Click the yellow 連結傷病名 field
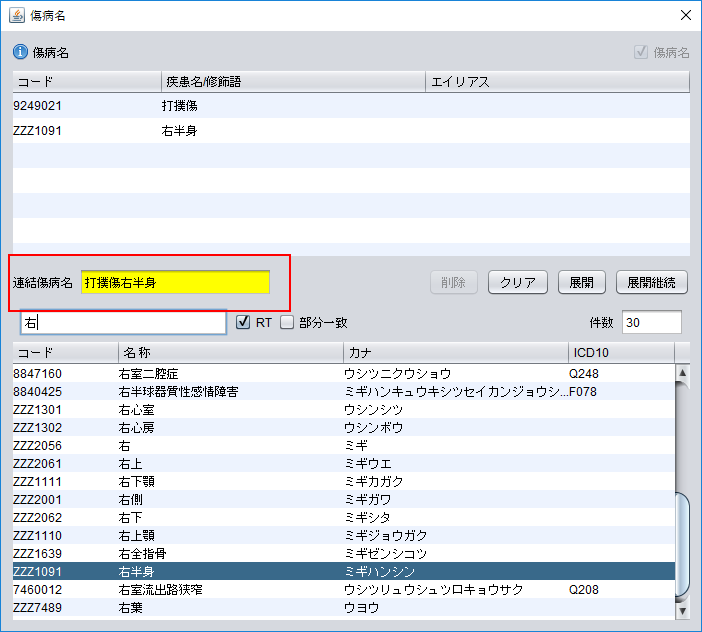 tap(175, 283)
